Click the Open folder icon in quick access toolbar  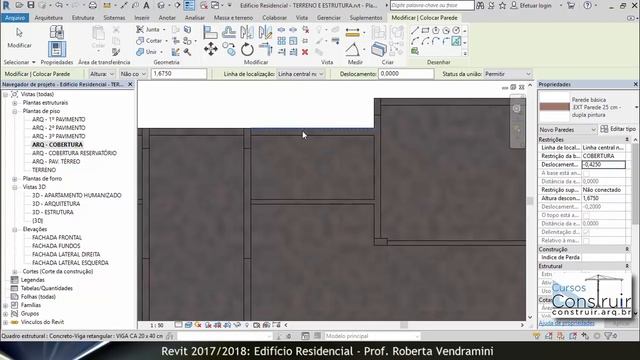click(x=19, y=5)
